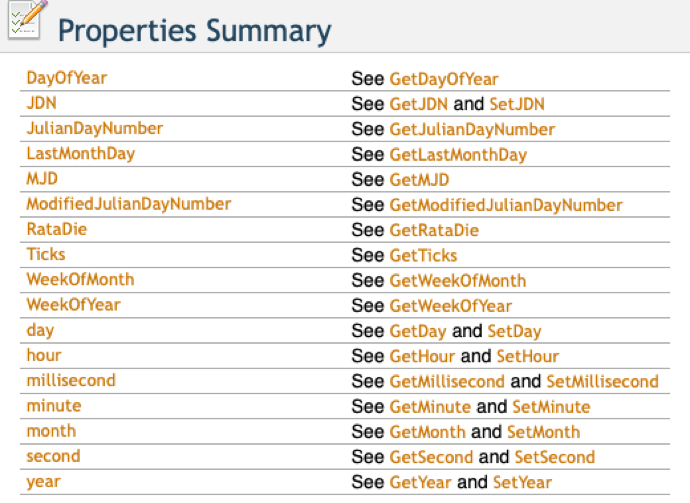
Task: Click the SetYear method link
Action: tap(522, 482)
